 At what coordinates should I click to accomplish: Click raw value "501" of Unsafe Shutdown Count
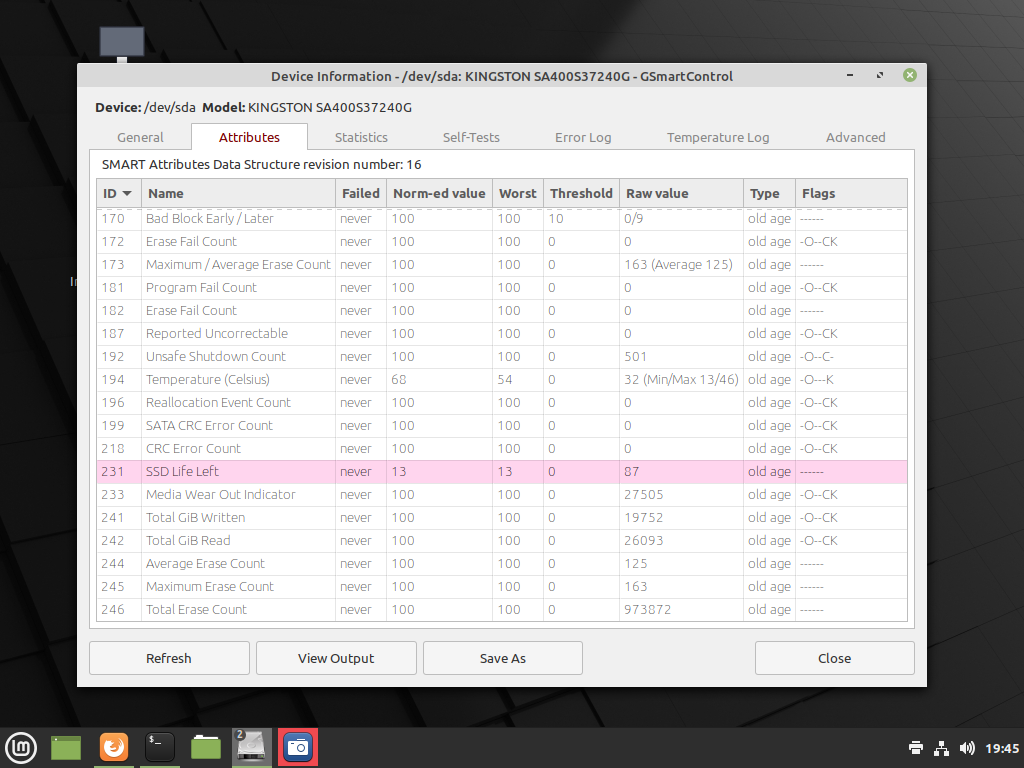click(x=635, y=357)
